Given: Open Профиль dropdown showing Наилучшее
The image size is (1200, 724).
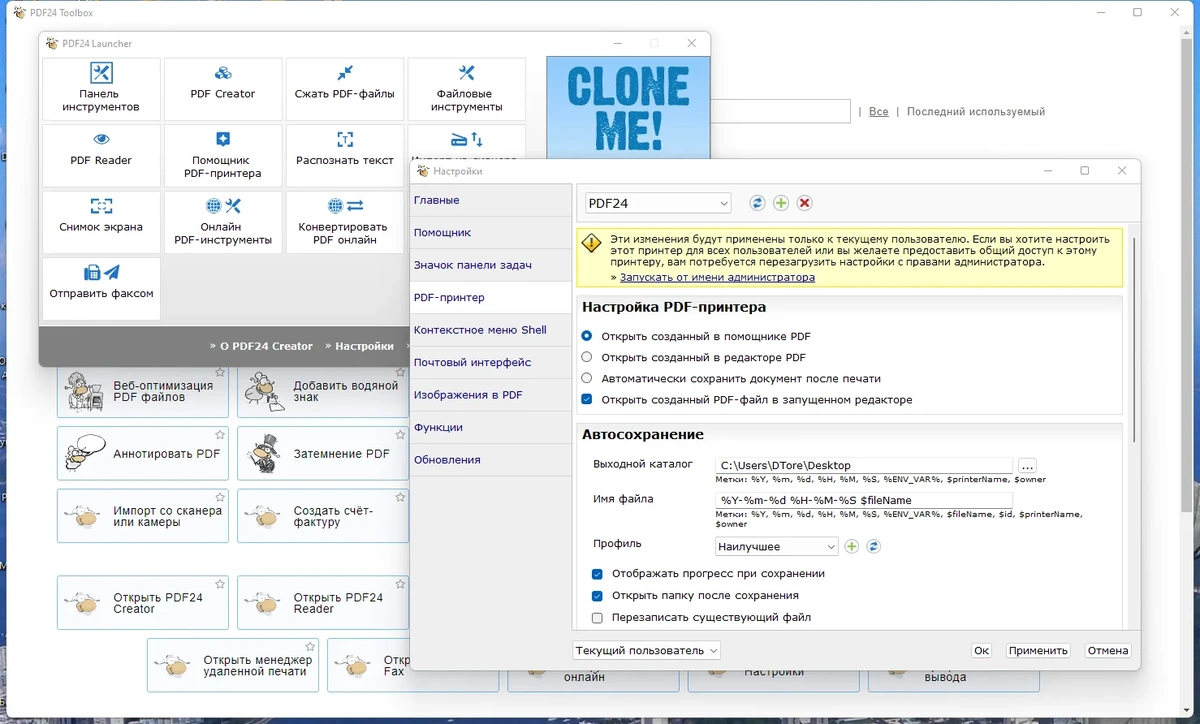Looking at the screenshot, I should click(x=777, y=546).
